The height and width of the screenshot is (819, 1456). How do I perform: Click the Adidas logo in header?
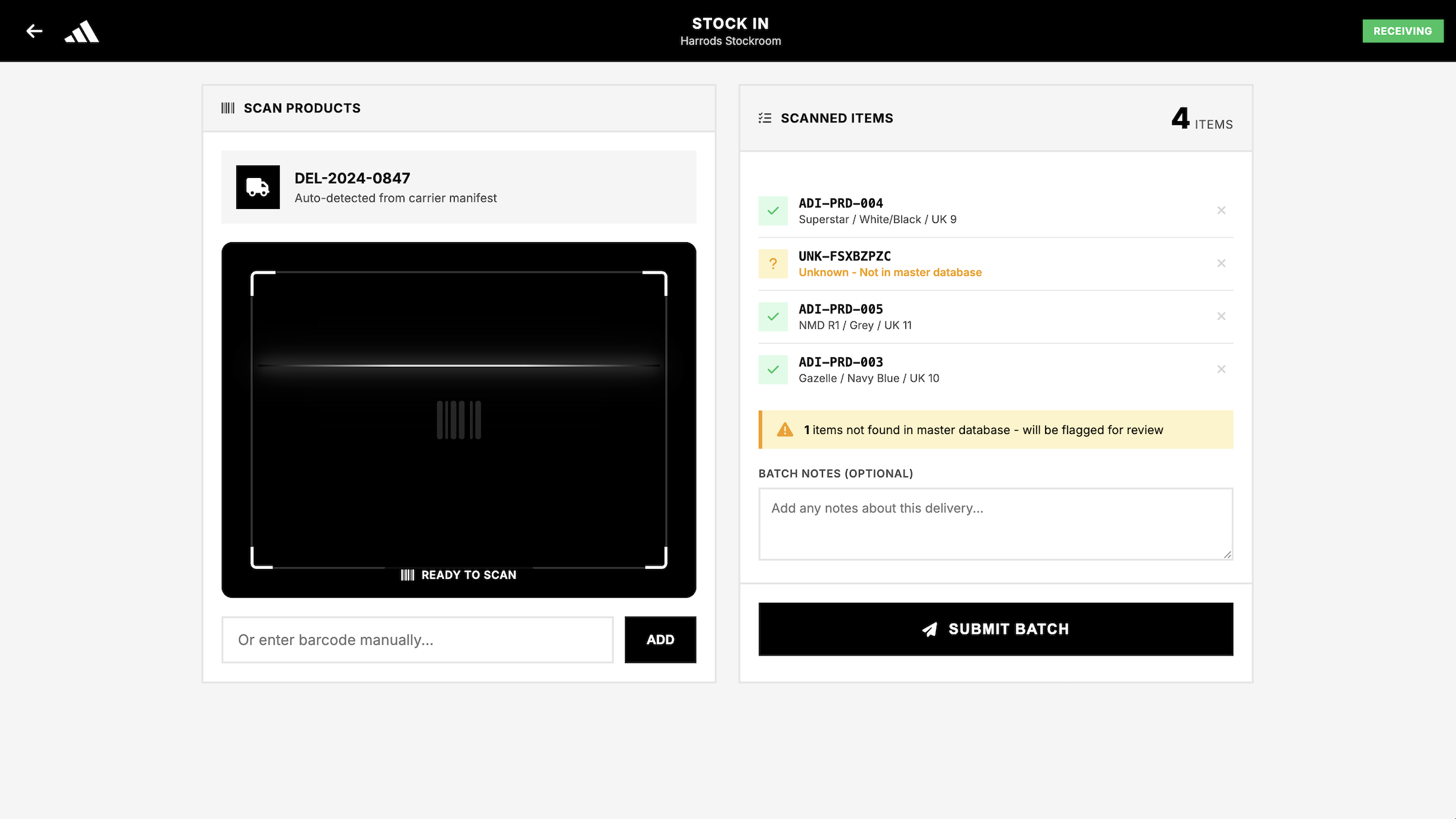click(x=81, y=31)
